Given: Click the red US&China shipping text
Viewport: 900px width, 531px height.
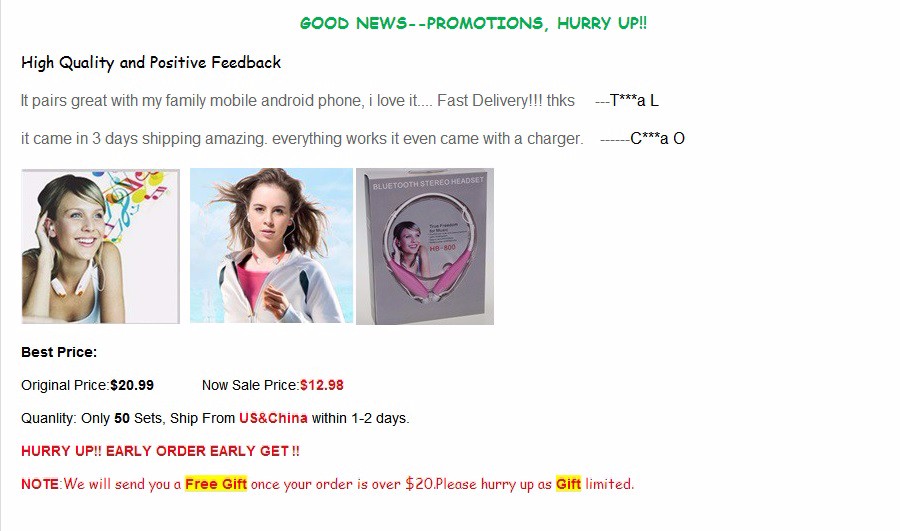Looking at the screenshot, I should point(273,418).
